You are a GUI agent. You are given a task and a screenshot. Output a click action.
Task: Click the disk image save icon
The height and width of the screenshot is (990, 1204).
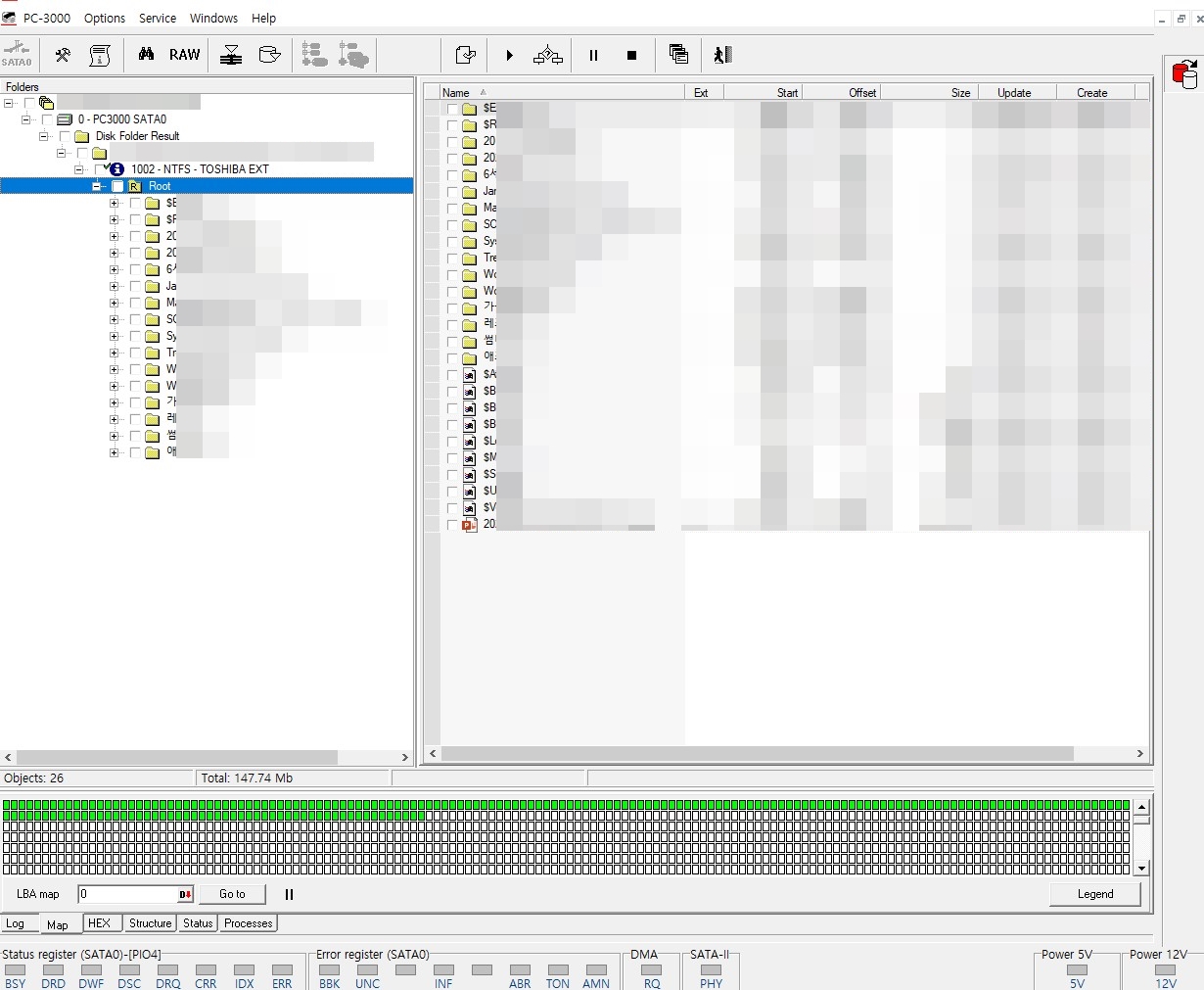[269, 55]
